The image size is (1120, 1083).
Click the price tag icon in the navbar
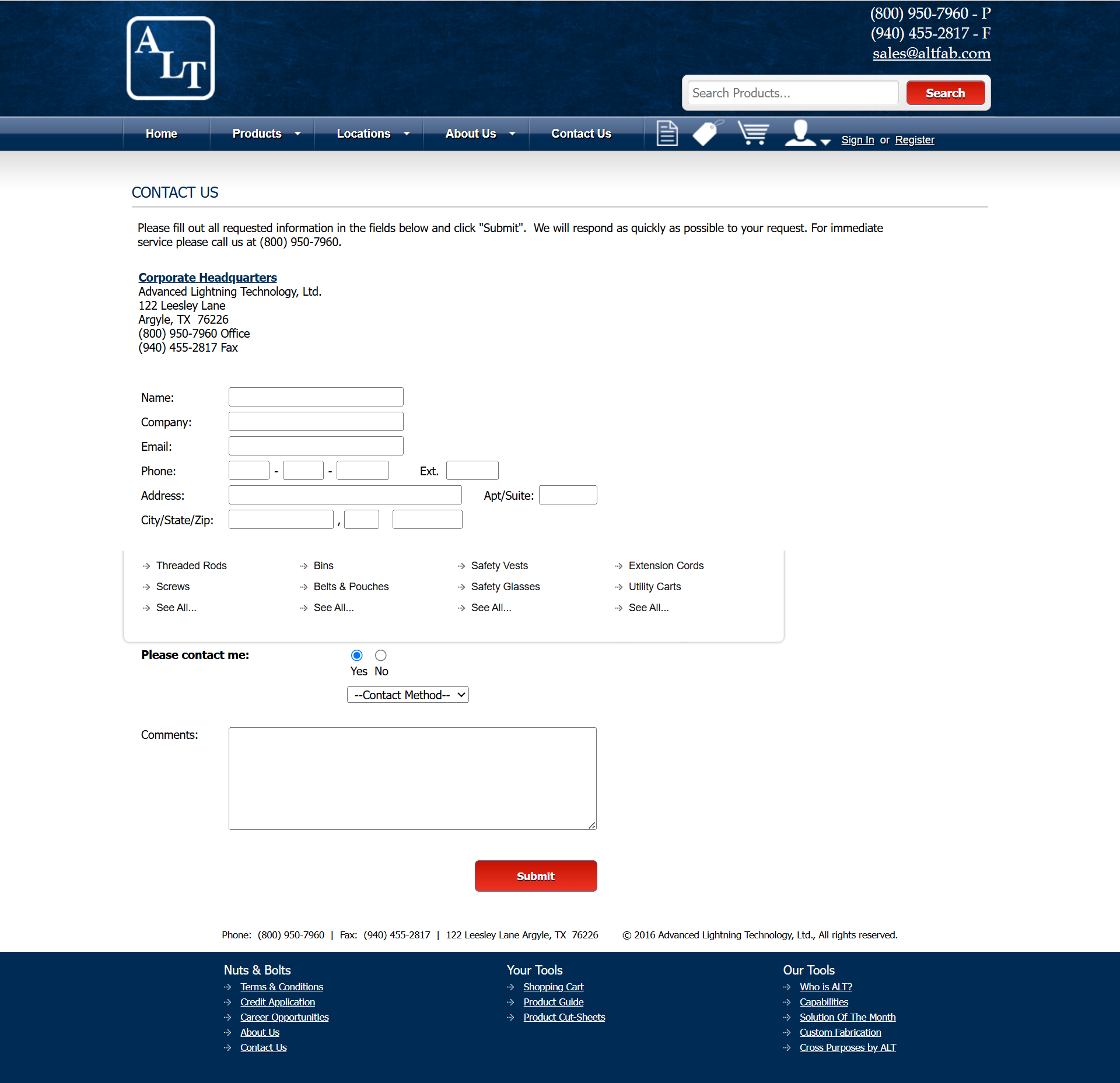708,132
